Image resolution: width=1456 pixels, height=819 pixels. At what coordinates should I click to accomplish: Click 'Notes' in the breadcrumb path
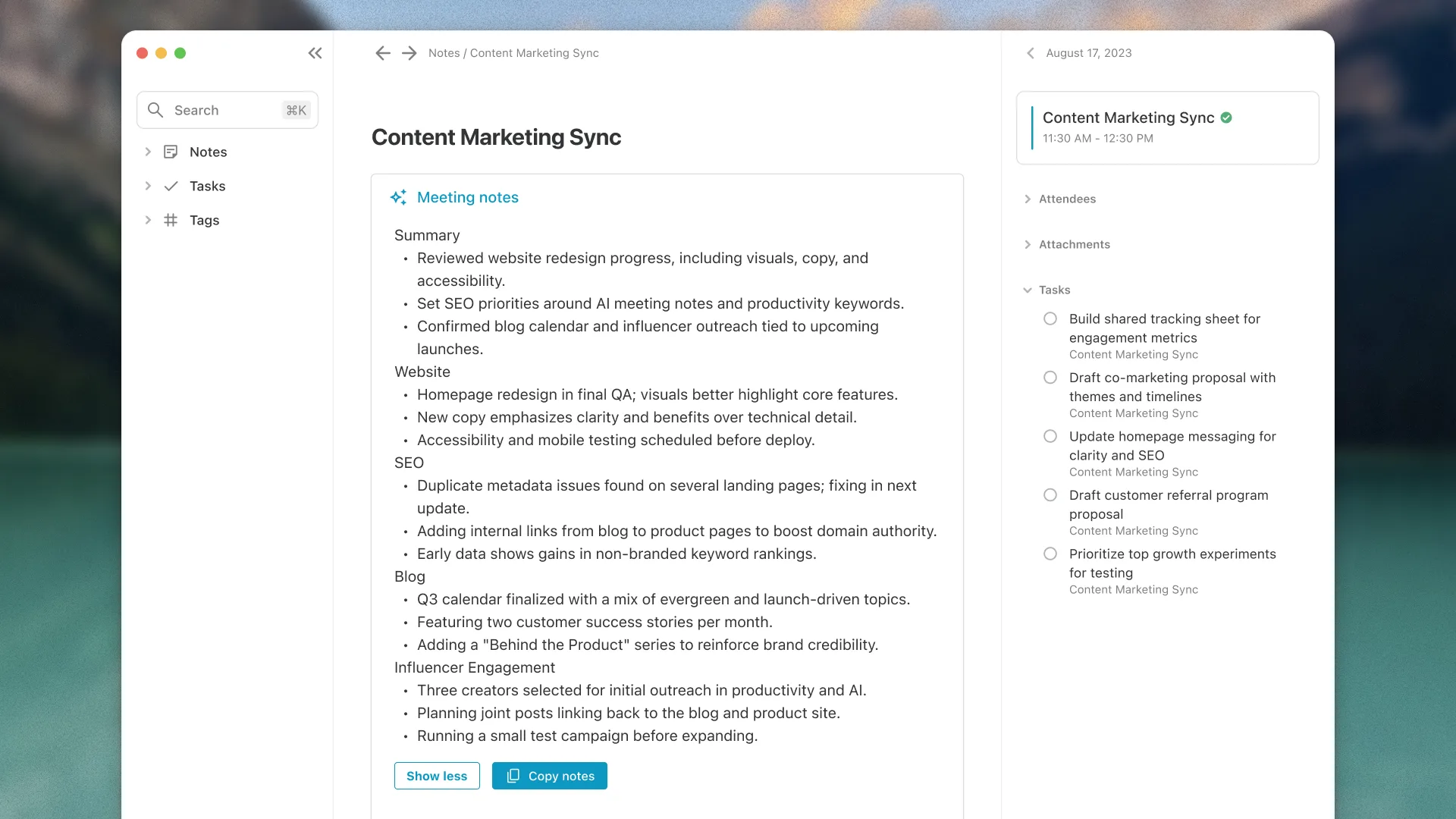pos(444,53)
